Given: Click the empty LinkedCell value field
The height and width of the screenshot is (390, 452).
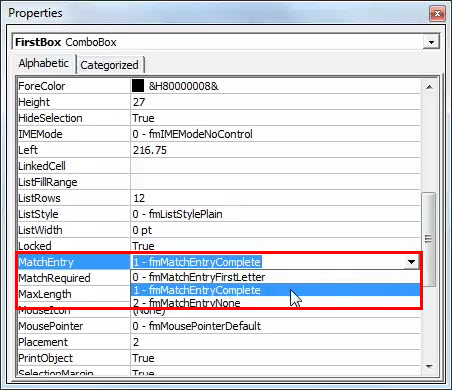Looking at the screenshot, I should 275,166.
